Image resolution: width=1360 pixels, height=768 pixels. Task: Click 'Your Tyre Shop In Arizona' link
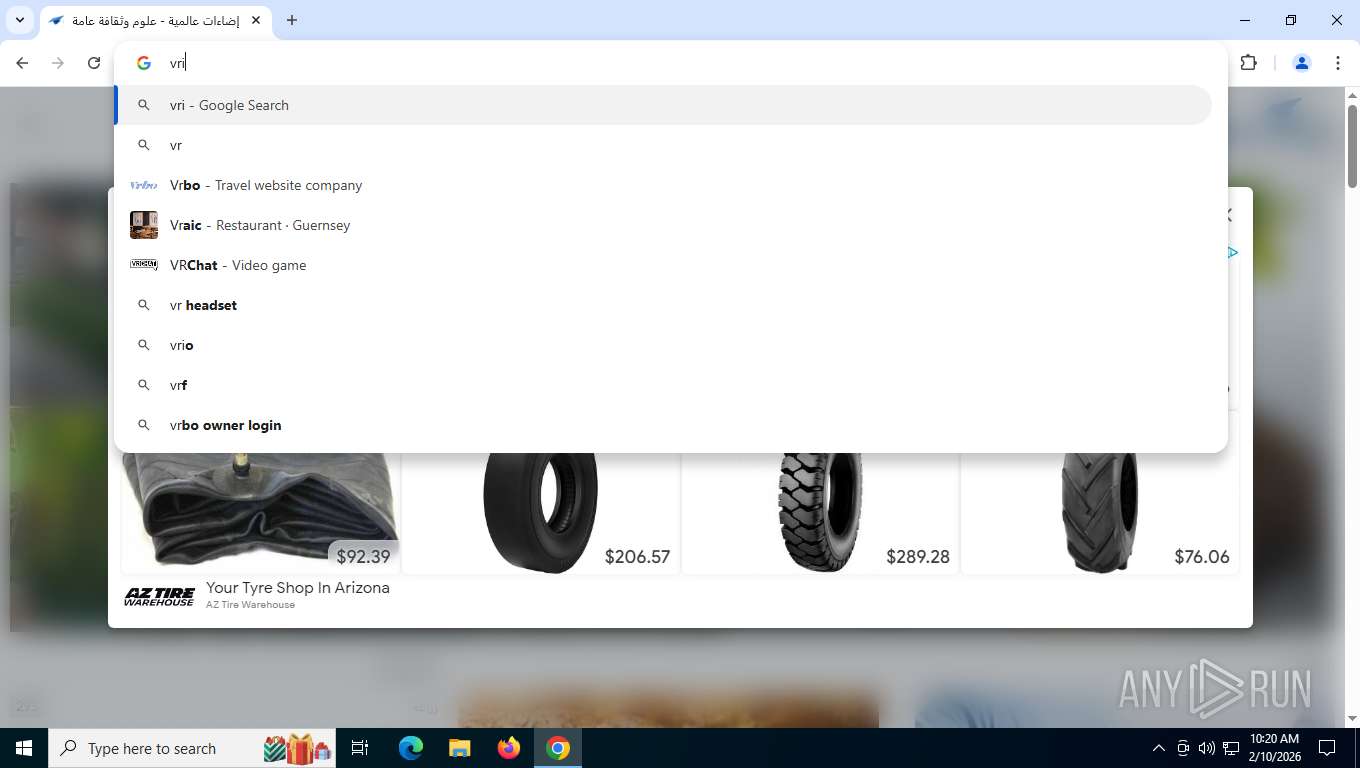click(x=298, y=588)
